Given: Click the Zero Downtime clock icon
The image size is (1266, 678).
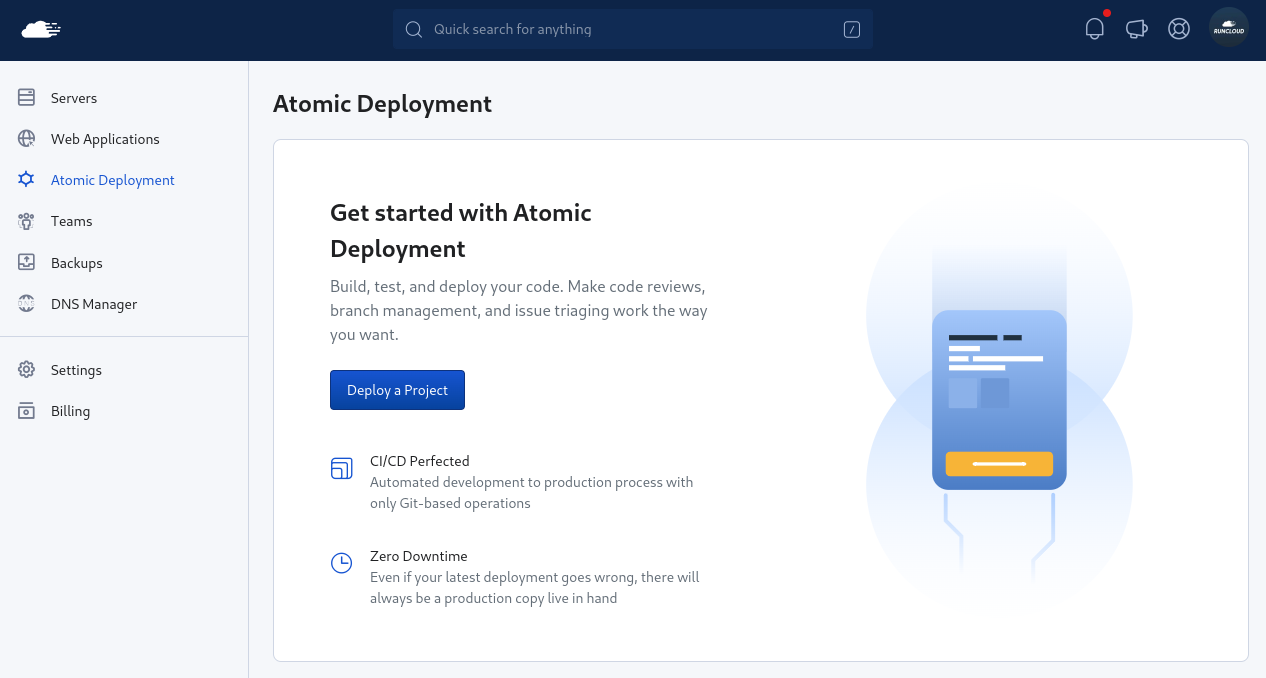Looking at the screenshot, I should pos(341,563).
